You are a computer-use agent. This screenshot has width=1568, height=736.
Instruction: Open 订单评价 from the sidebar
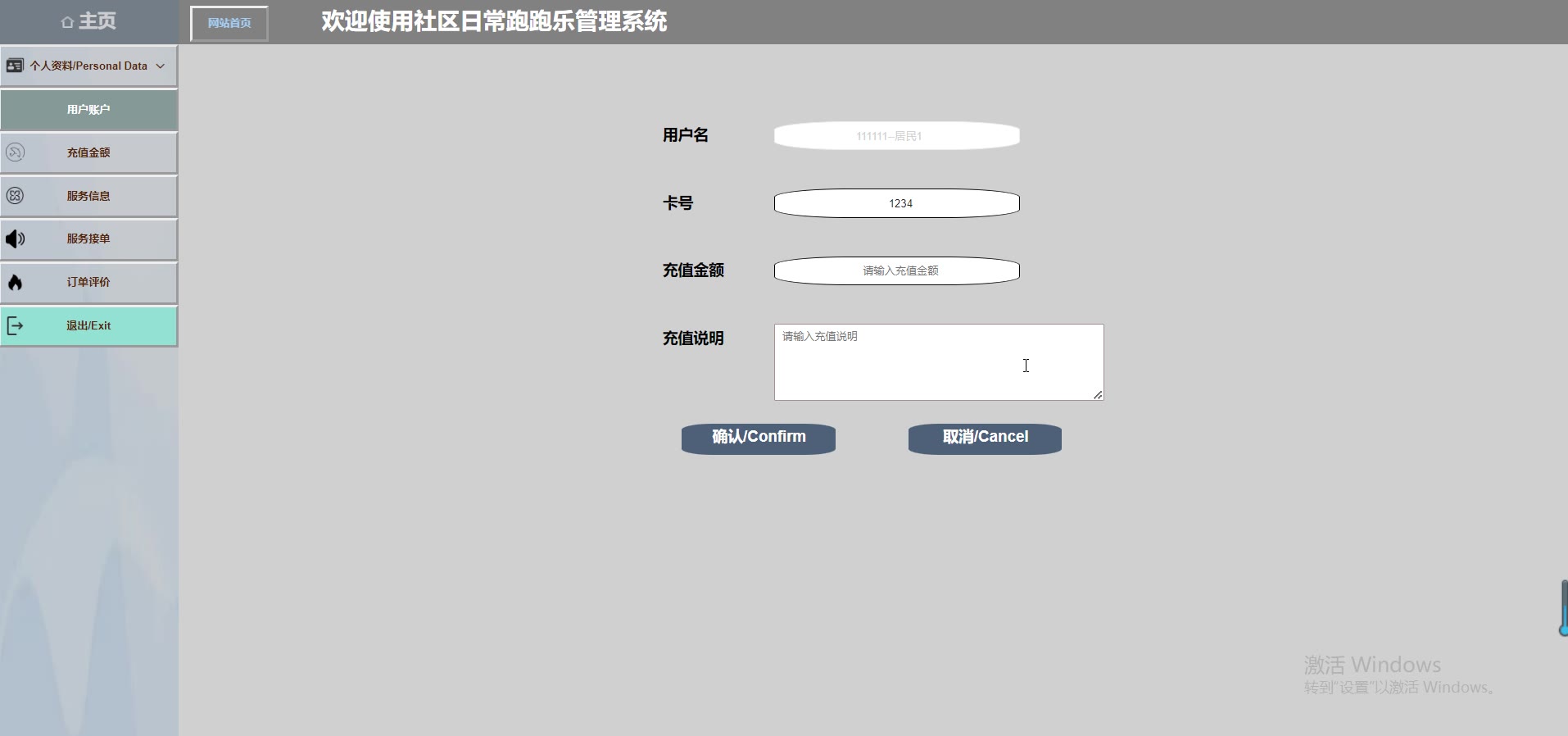point(88,282)
